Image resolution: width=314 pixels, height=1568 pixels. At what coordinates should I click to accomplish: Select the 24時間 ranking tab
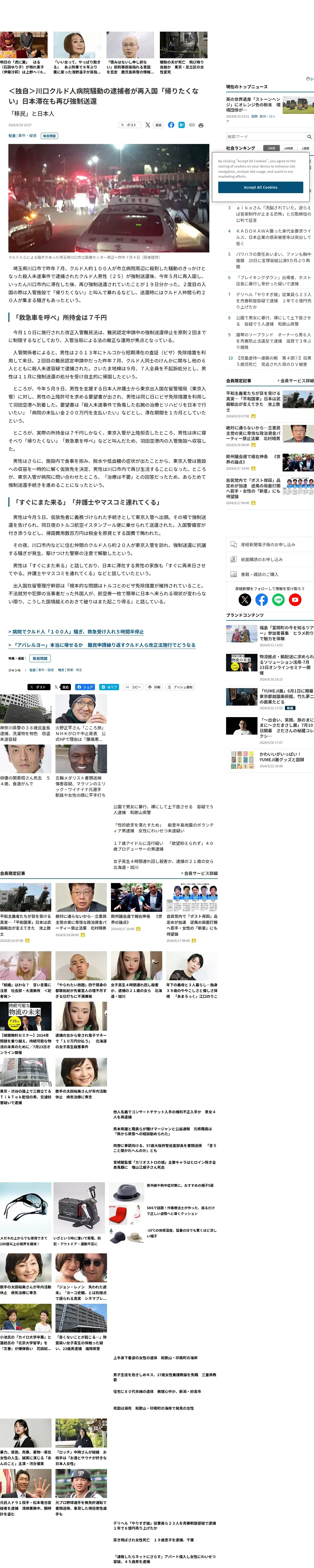click(288, 148)
